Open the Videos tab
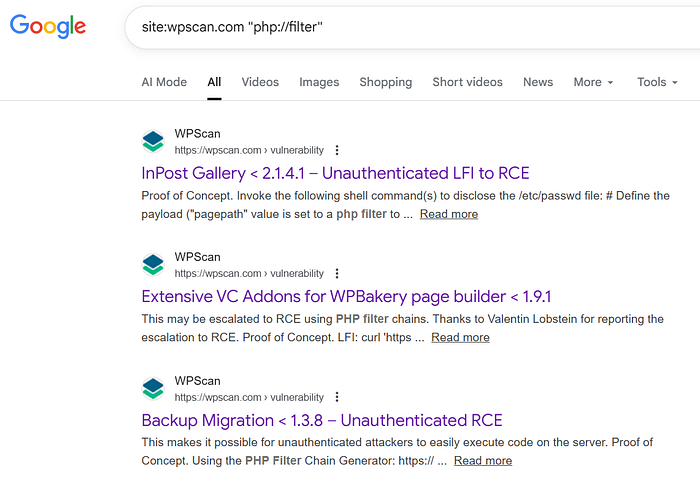 coord(260,82)
